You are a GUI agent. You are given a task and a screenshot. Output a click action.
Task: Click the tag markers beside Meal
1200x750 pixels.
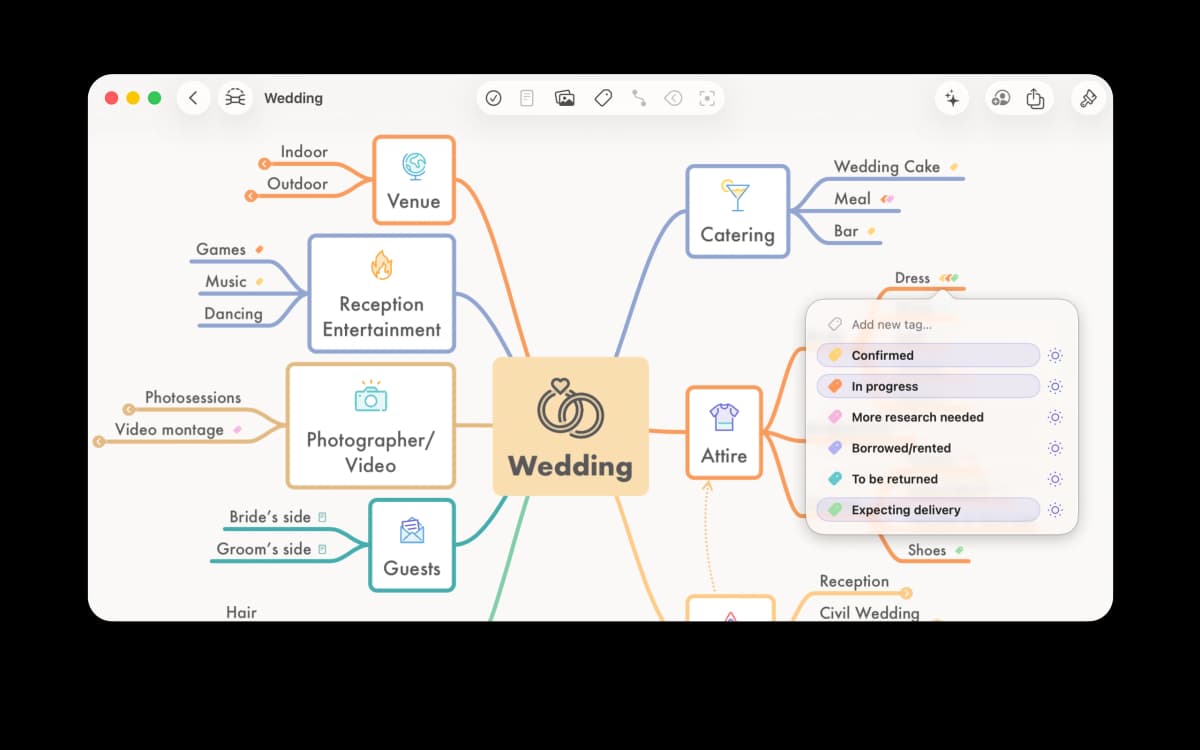point(886,199)
